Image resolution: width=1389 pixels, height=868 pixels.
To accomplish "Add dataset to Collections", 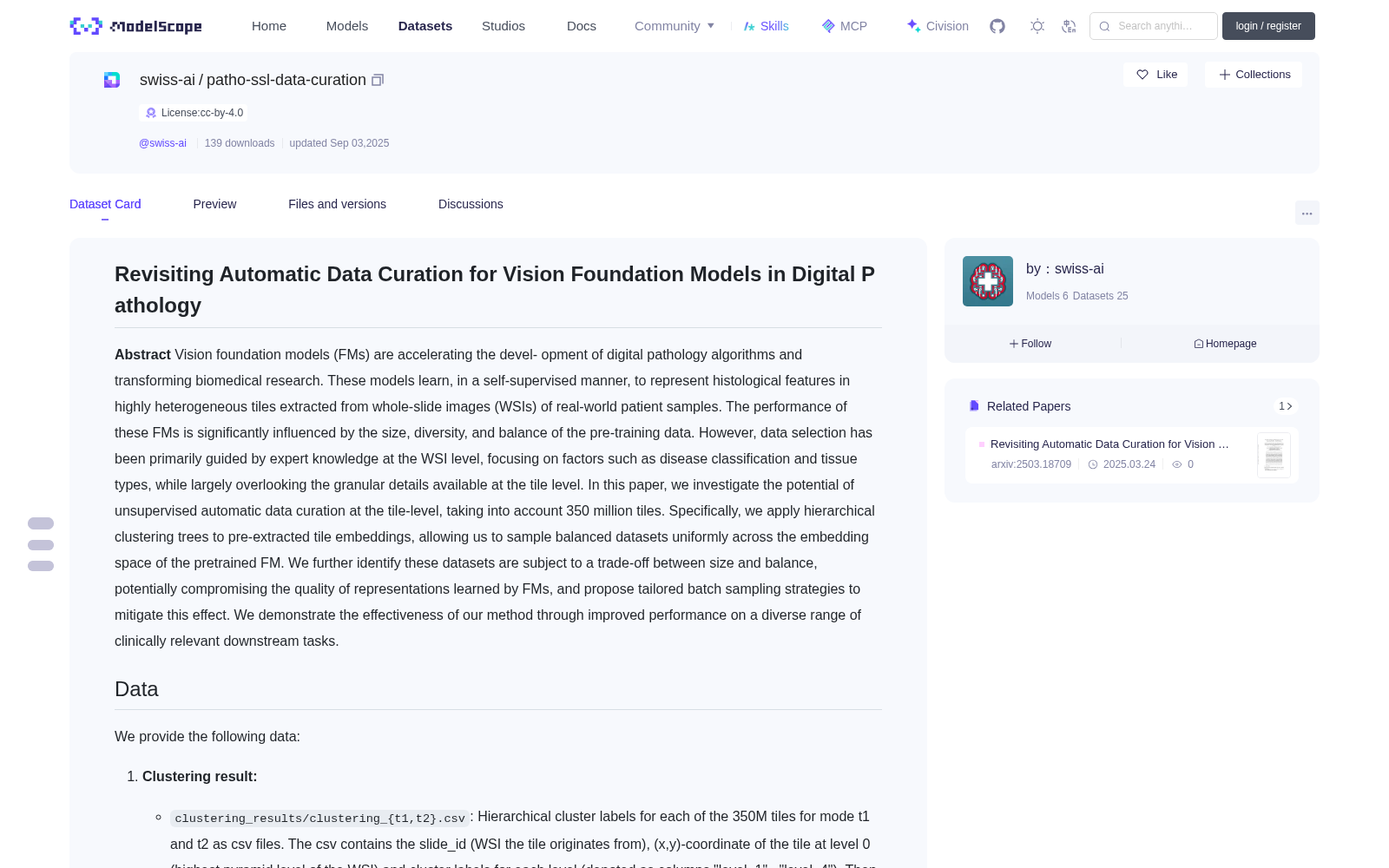I will (1254, 75).
